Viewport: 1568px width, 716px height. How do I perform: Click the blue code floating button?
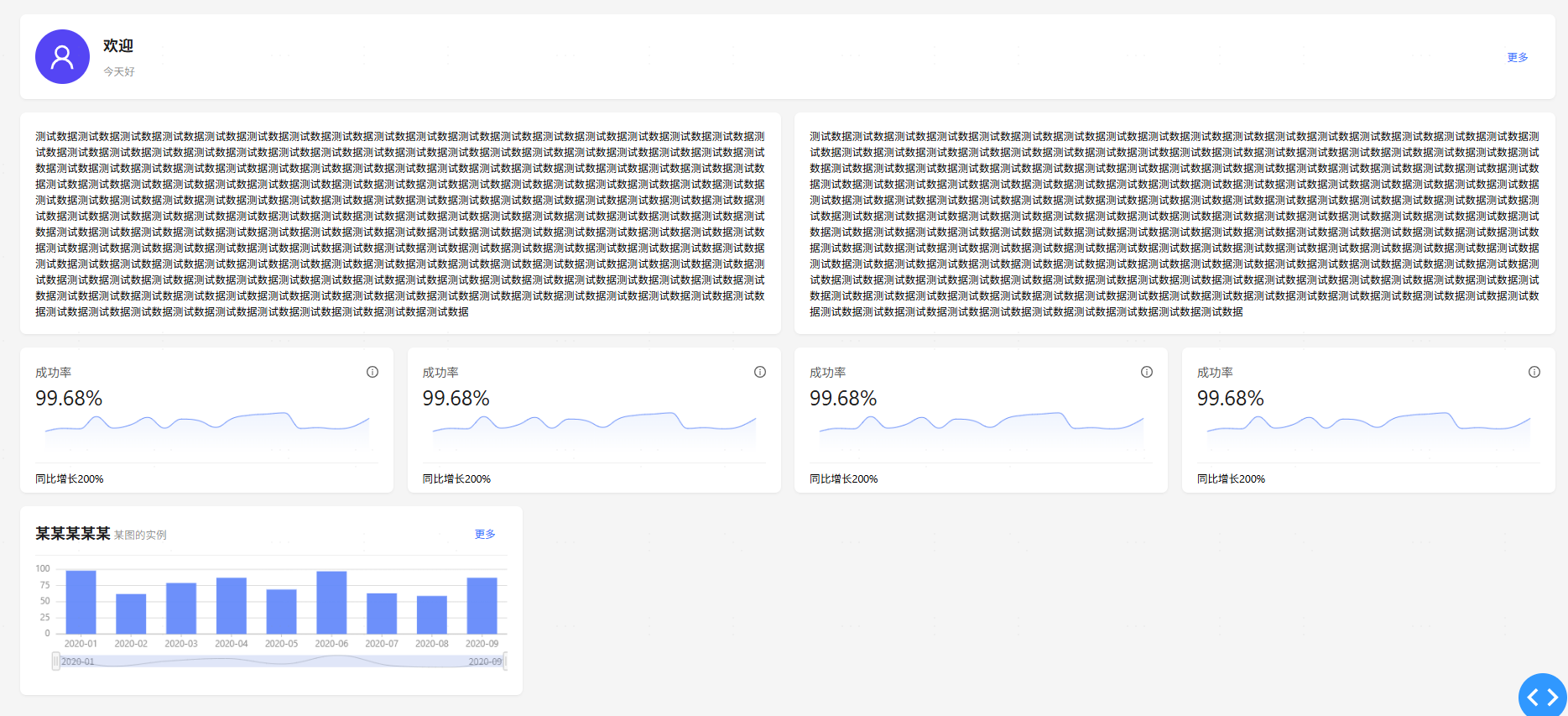click(x=1542, y=697)
